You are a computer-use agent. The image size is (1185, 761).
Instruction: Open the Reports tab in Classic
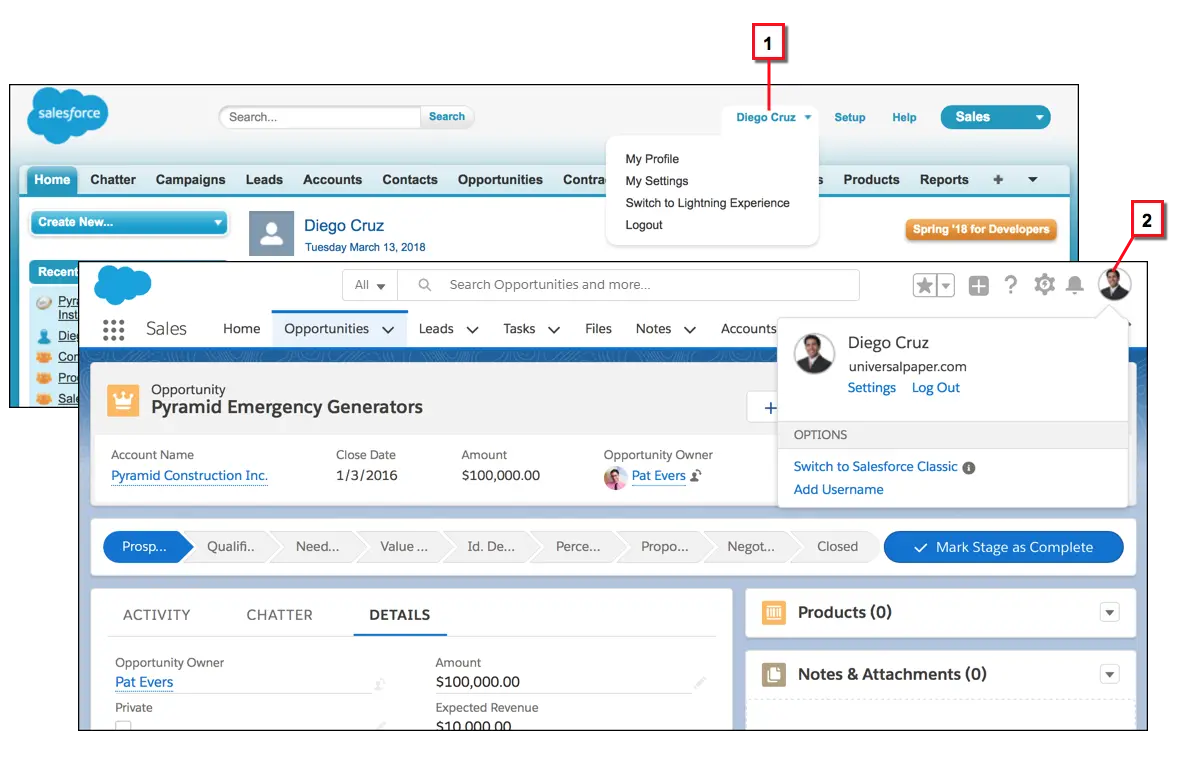click(x=944, y=180)
